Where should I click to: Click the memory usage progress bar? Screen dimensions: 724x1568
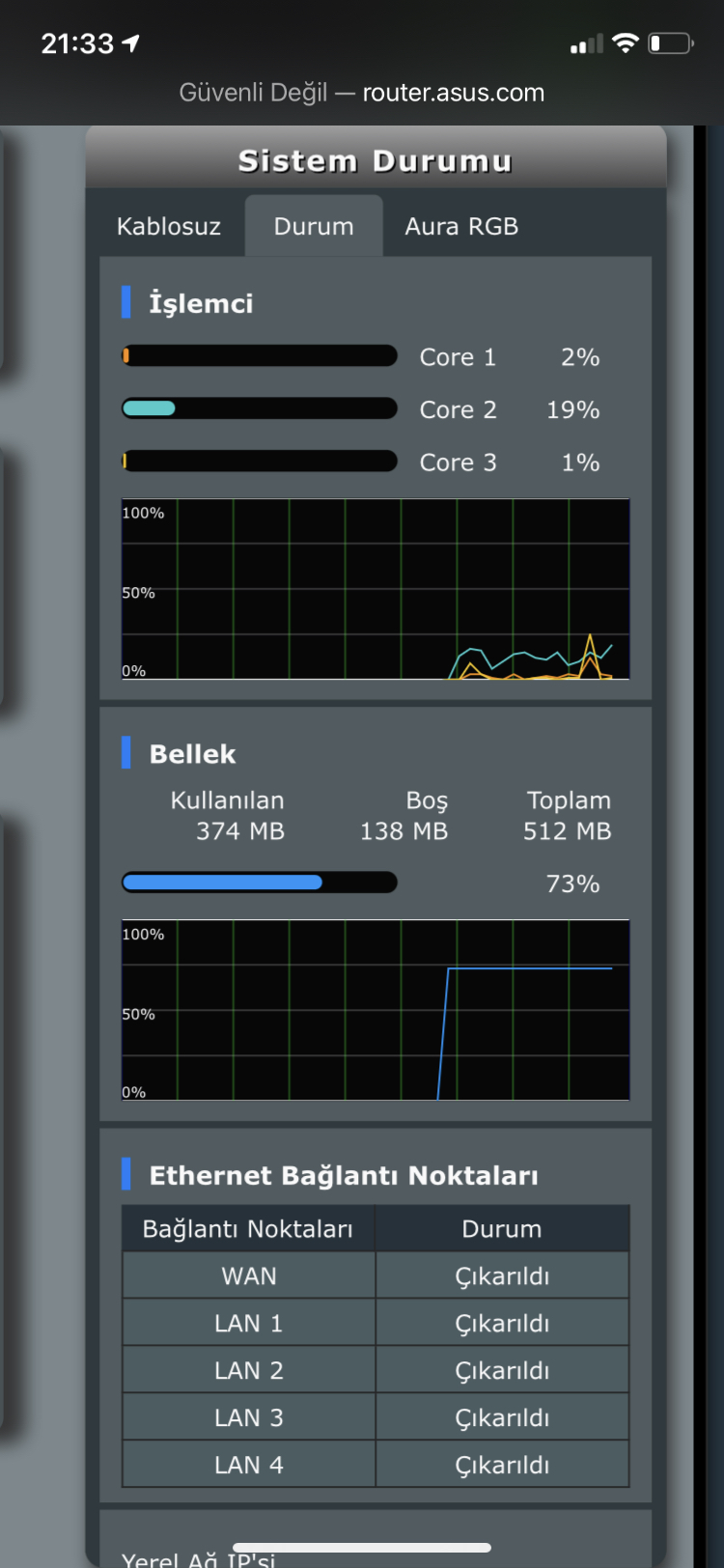click(260, 882)
